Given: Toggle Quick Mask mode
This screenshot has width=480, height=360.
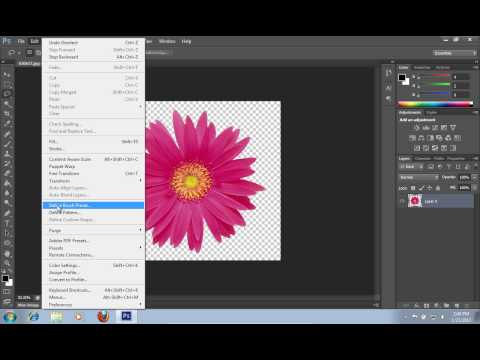Looking at the screenshot, I should [x=7, y=292].
